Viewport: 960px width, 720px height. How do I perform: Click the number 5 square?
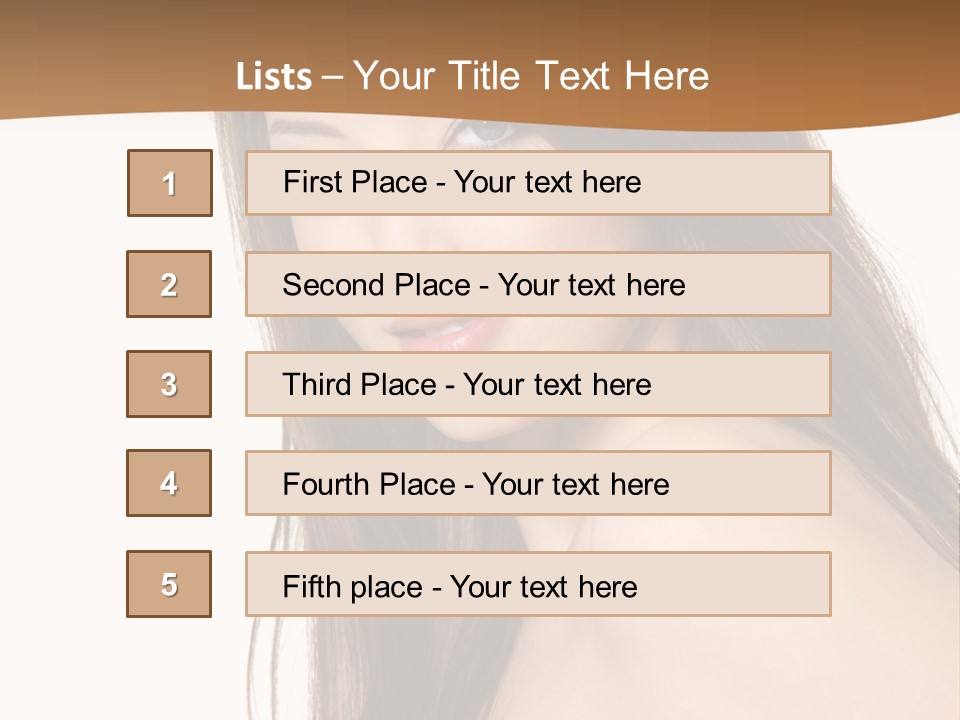(x=169, y=584)
